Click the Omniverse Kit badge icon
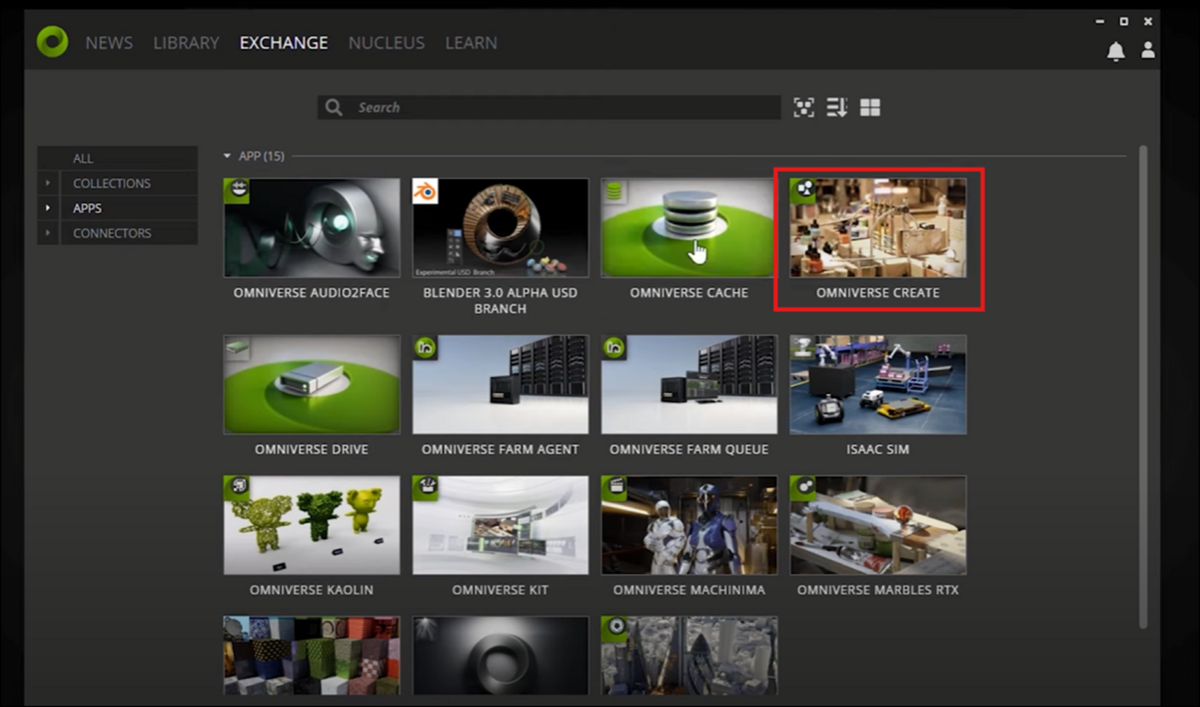 point(425,488)
